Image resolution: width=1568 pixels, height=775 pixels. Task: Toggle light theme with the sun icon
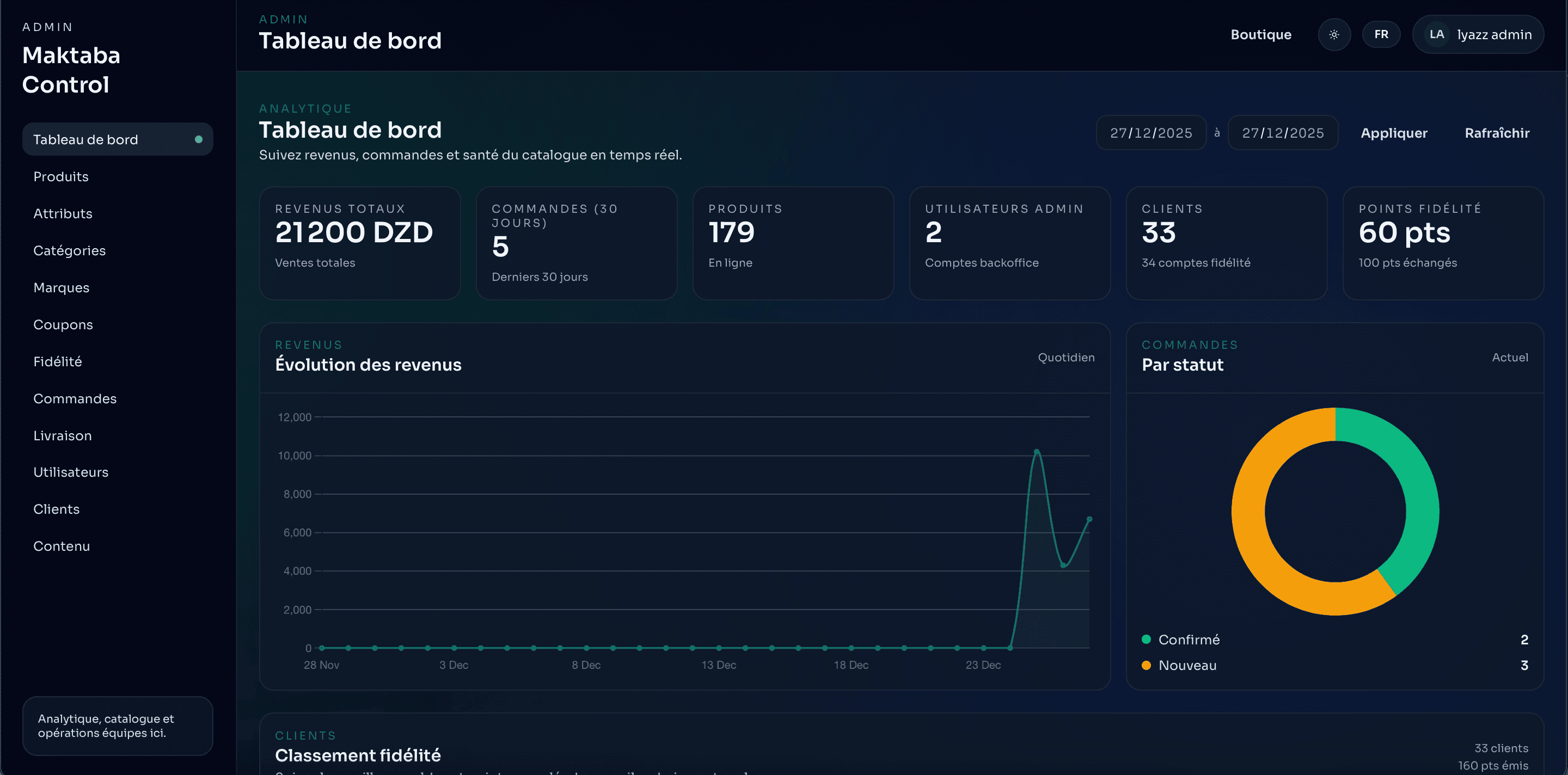(1334, 34)
